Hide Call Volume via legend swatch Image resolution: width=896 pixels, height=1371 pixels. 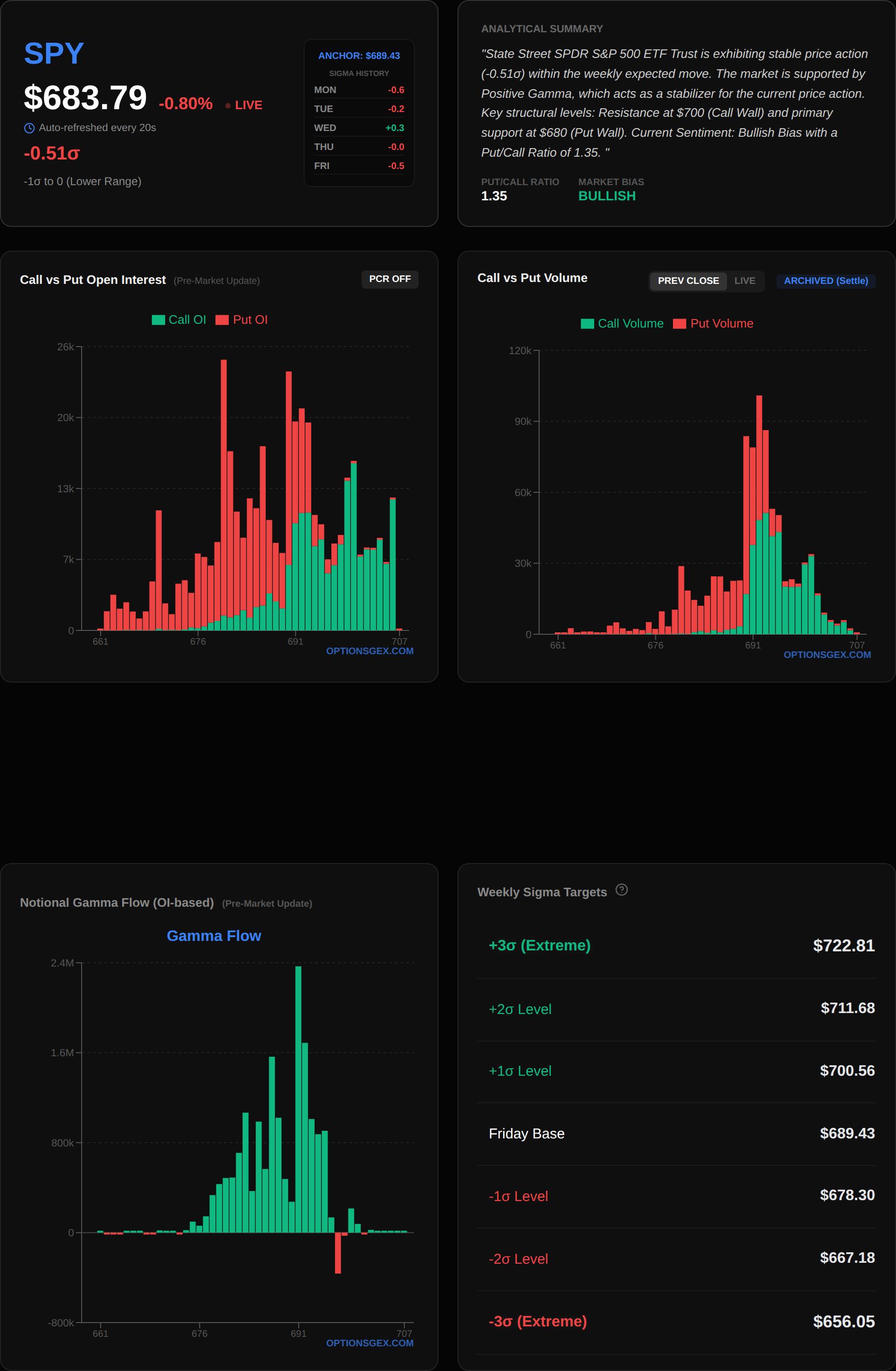588,324
